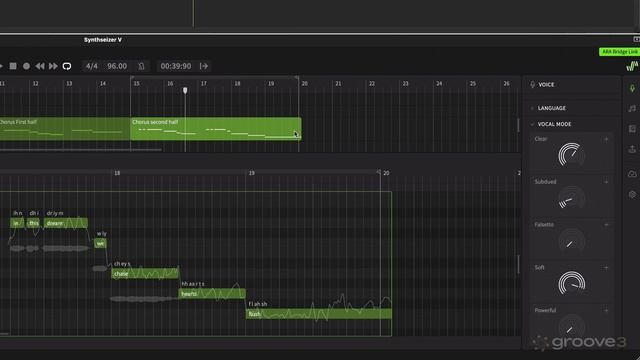Image resolution: width=640 pixels, height=360 pixels.
Task: Adjust the Clear vocal mode knob
Action: pos(571,155)
